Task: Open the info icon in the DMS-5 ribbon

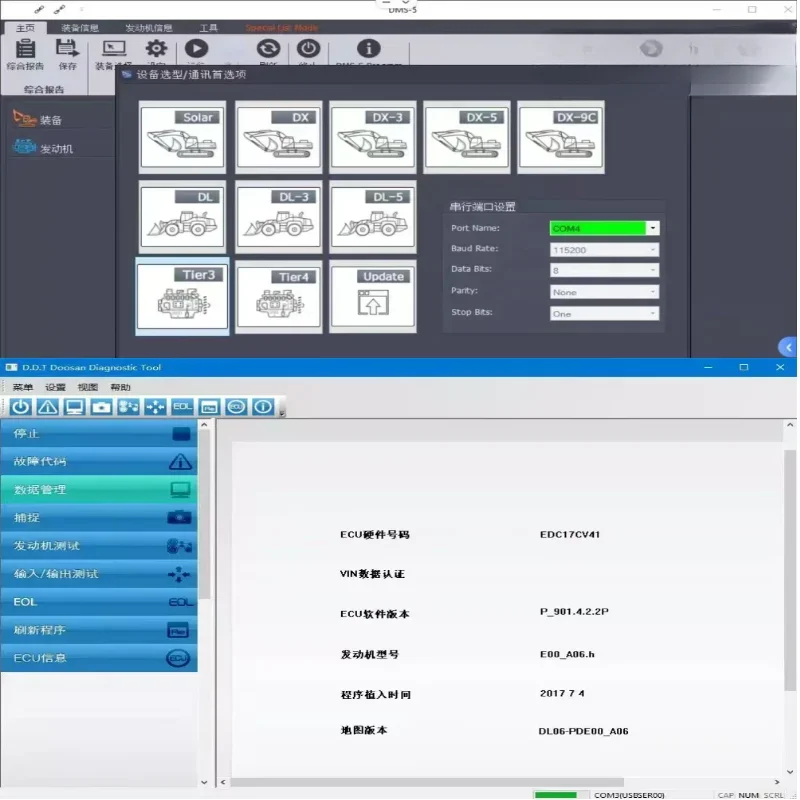Action: 368,48
